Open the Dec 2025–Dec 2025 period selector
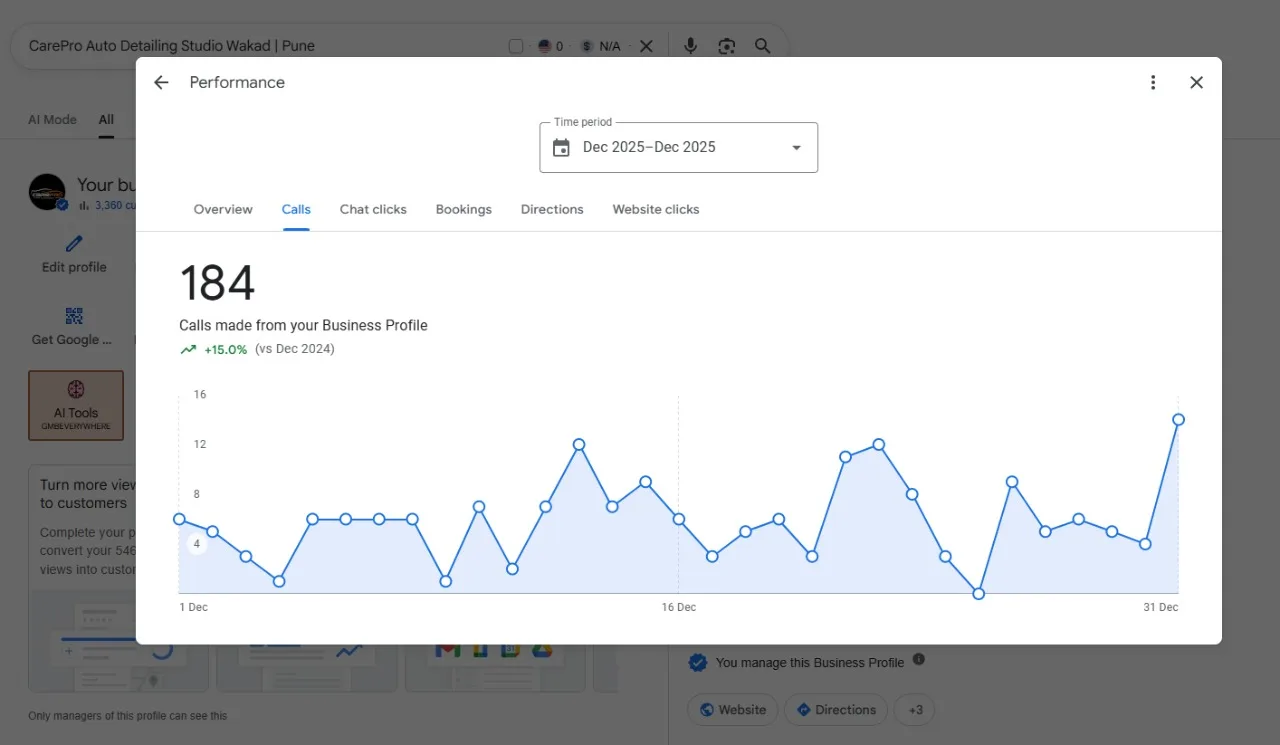Image resolution: width=1280 pixels, height=745 pixels. click(679, 148)
